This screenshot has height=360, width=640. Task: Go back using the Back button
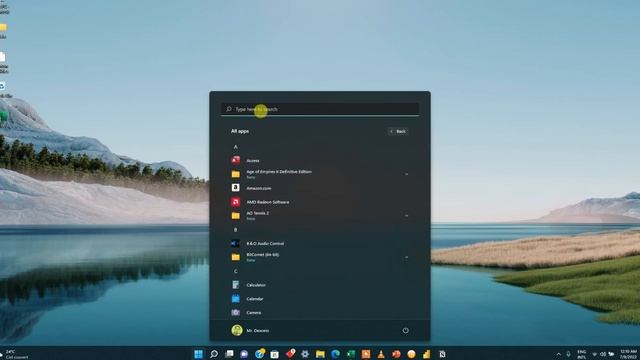pos(398,131)
